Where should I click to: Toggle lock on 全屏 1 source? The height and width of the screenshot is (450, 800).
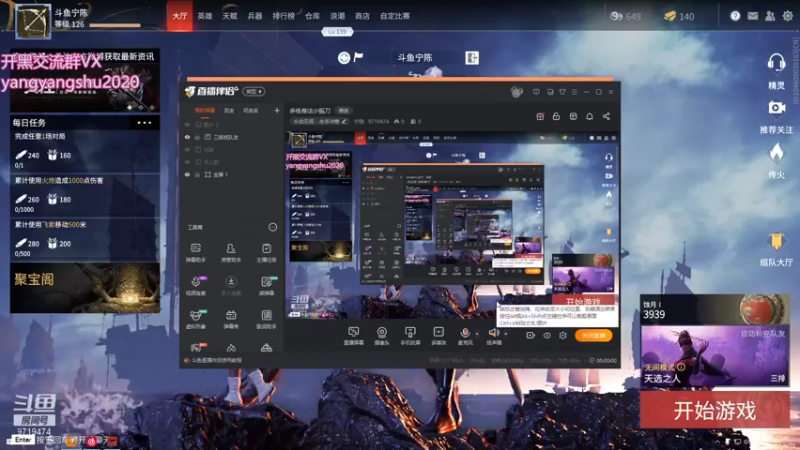point(197,174)
